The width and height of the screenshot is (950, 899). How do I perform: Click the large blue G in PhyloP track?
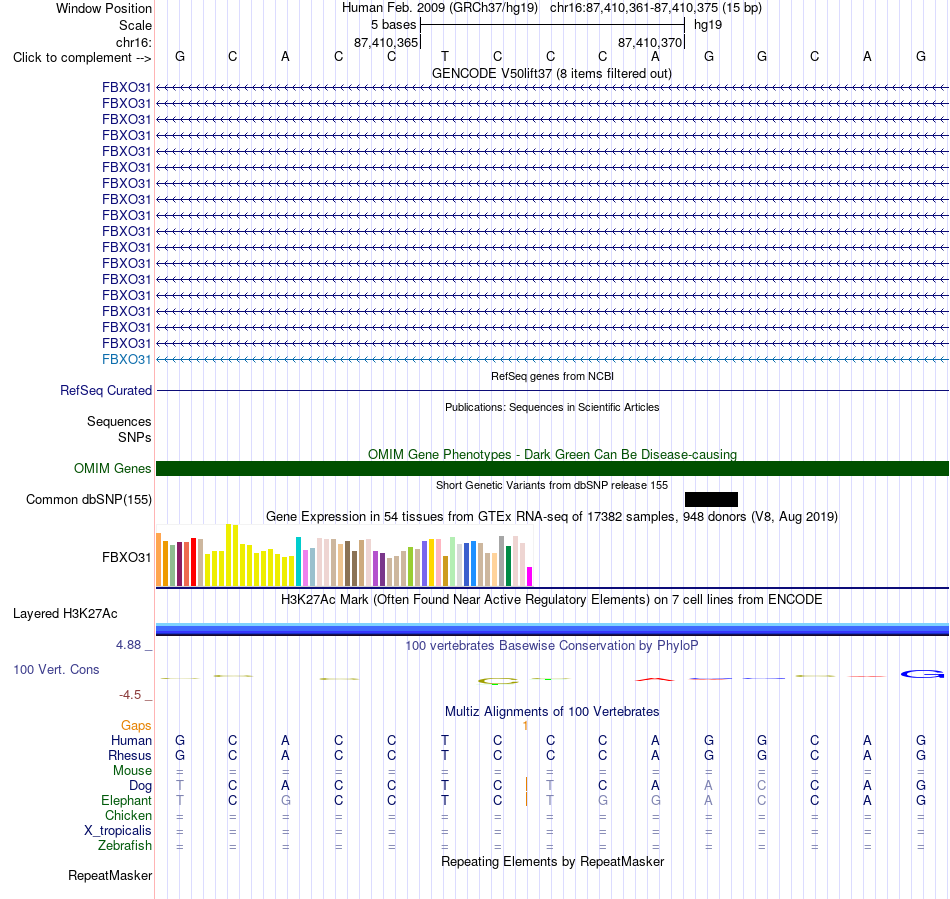point(922,674)
